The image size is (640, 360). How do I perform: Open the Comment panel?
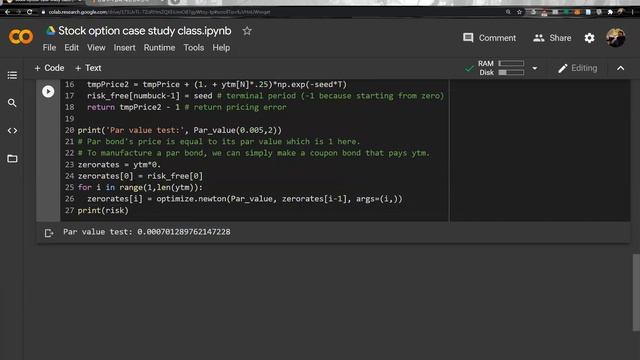click(489, 38)
